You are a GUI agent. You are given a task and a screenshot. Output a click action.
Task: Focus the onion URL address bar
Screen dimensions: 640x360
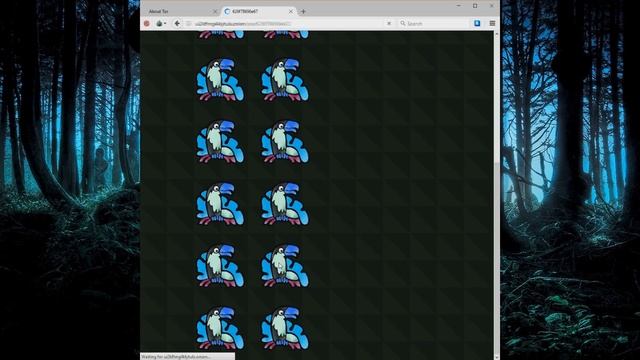point(286,24)
